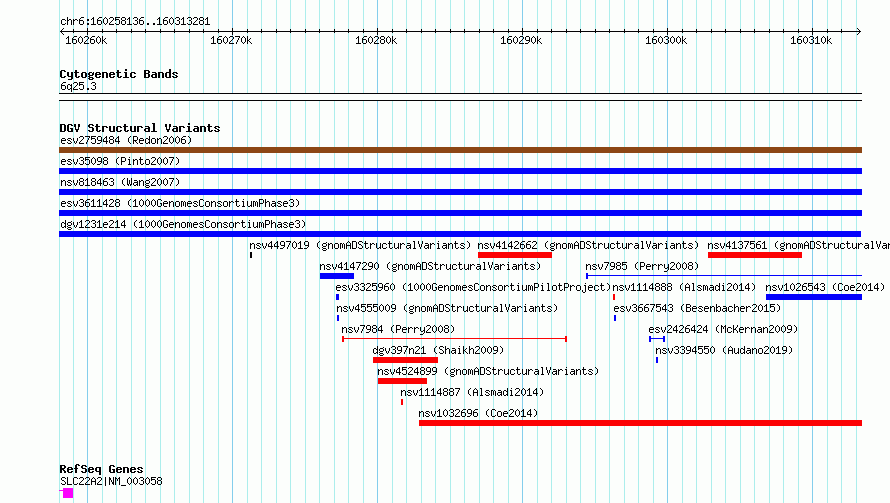Click the nsv818463 Wang2007 blue bar
This screenshot has height=503, width=890.
point(460,192)
